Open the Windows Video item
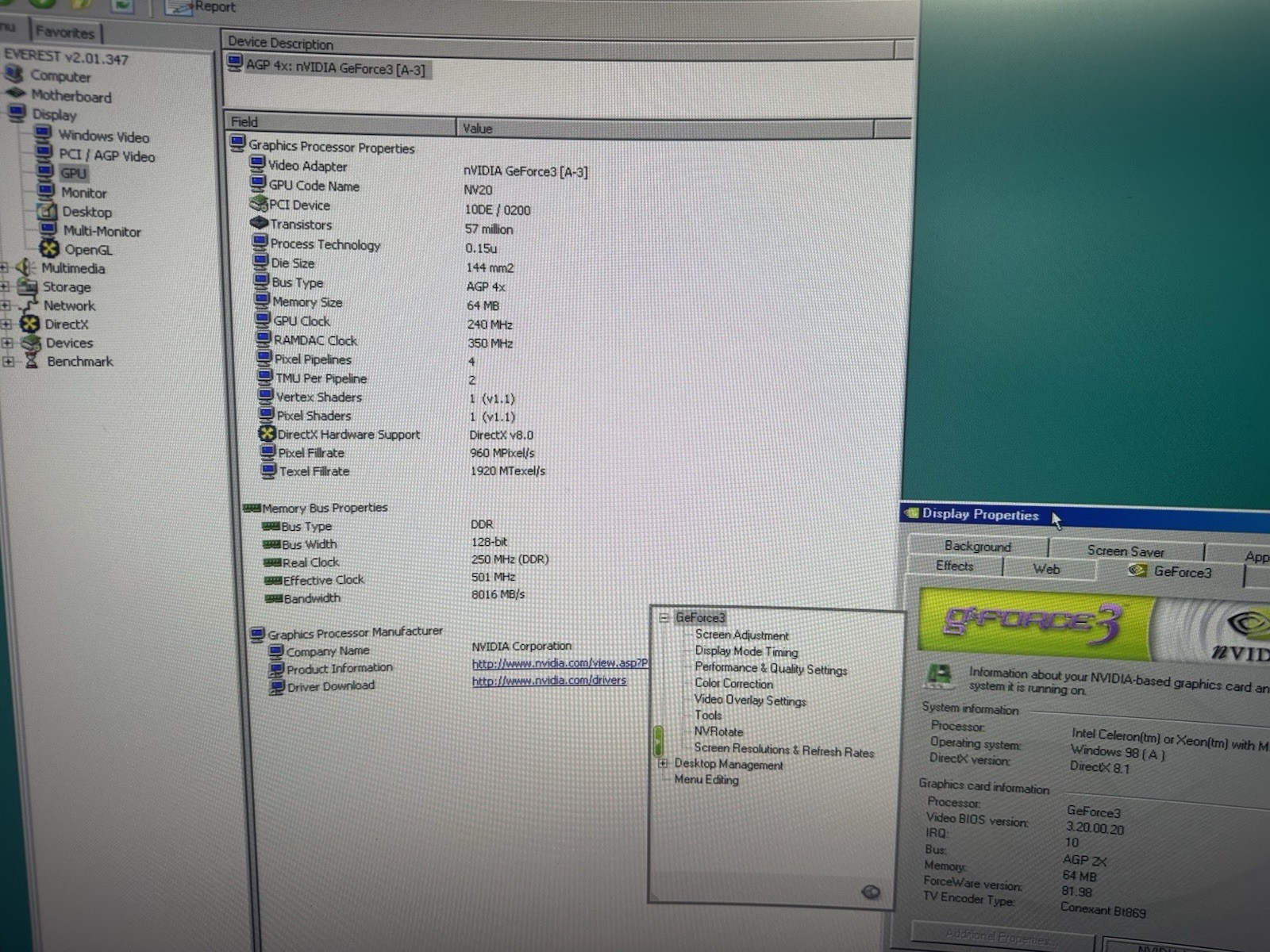This screenshot has height=952, width=1270. (103, 136)
